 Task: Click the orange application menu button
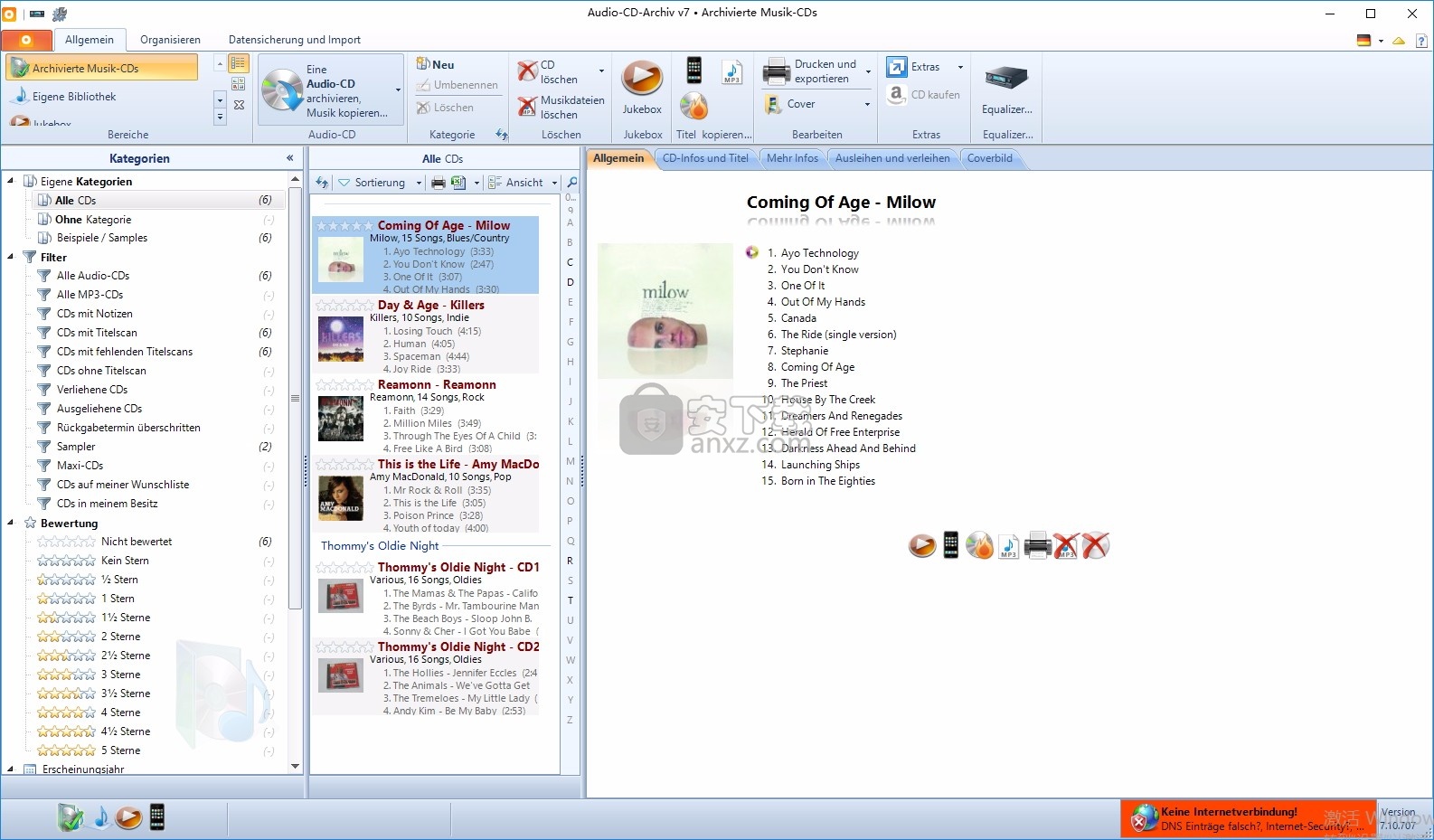point(26,40)
